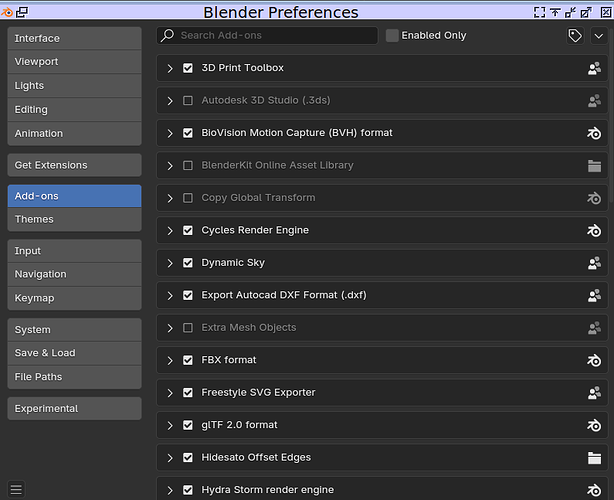This screenshot has width=614, height=500.
Task: Enable the Extra Mesh Objects add-on
Action: pyautogui.click(x=188, y=328)
